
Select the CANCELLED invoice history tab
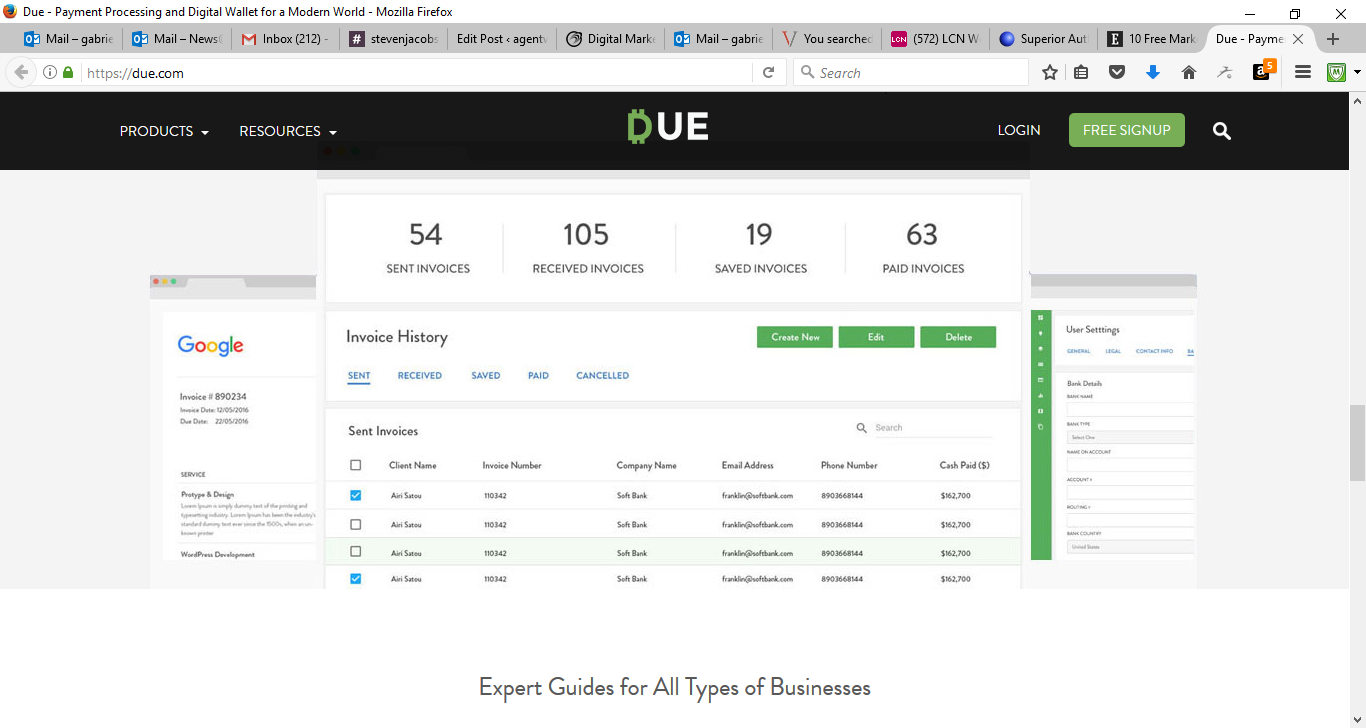coord(603,376)
